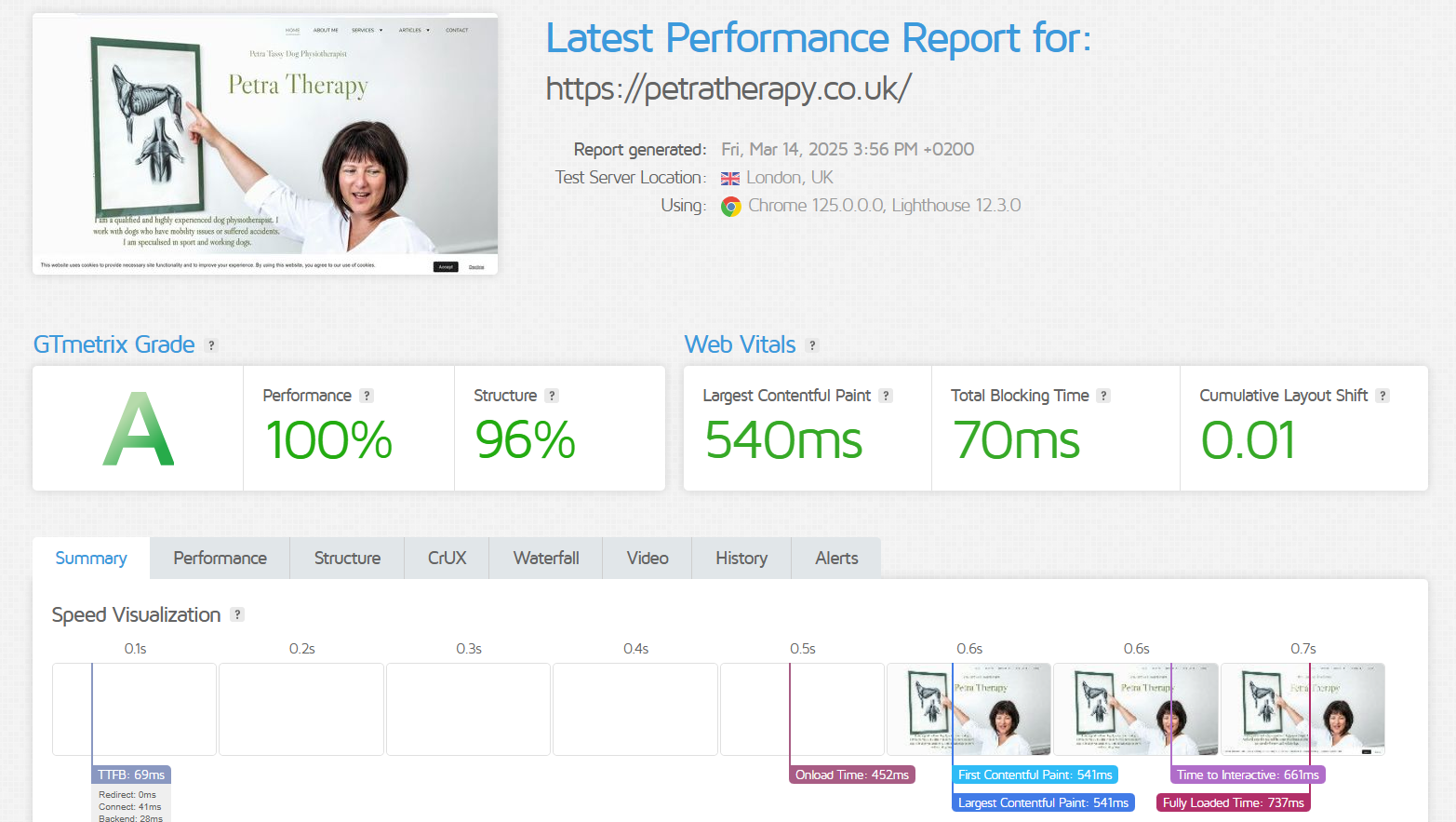Click the Speed Visualization heading
Image resolution: width=1456 pixels, height=822 pixels.
136,614
